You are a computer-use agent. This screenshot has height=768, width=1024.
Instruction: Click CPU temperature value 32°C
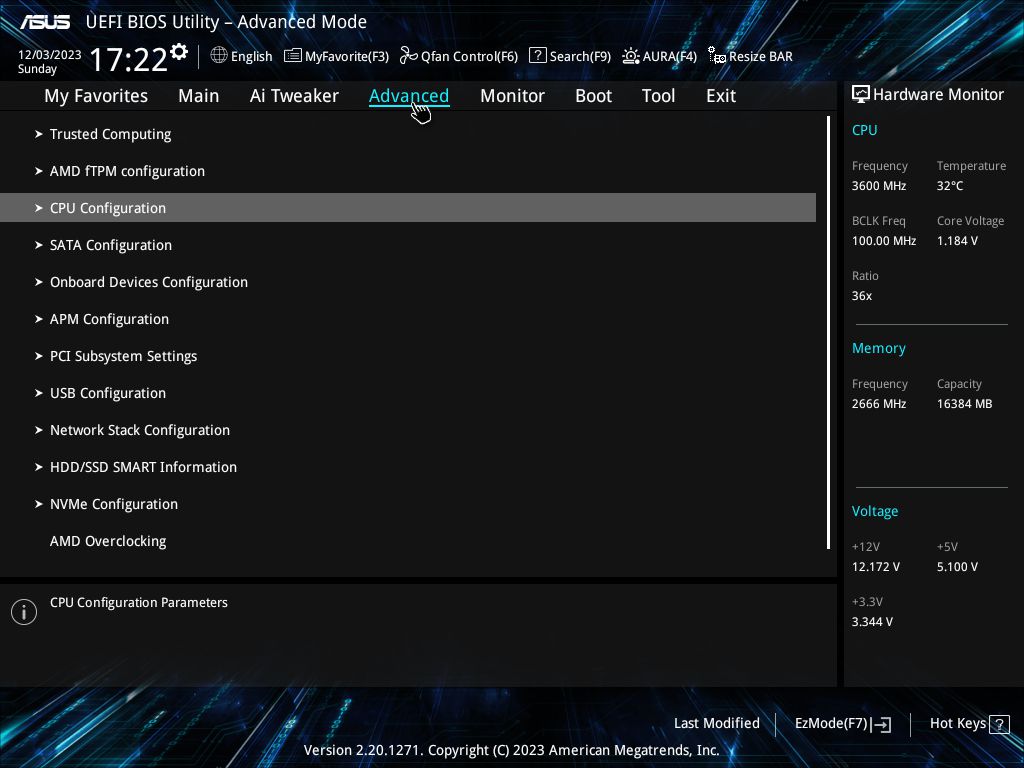coord(950,186)
